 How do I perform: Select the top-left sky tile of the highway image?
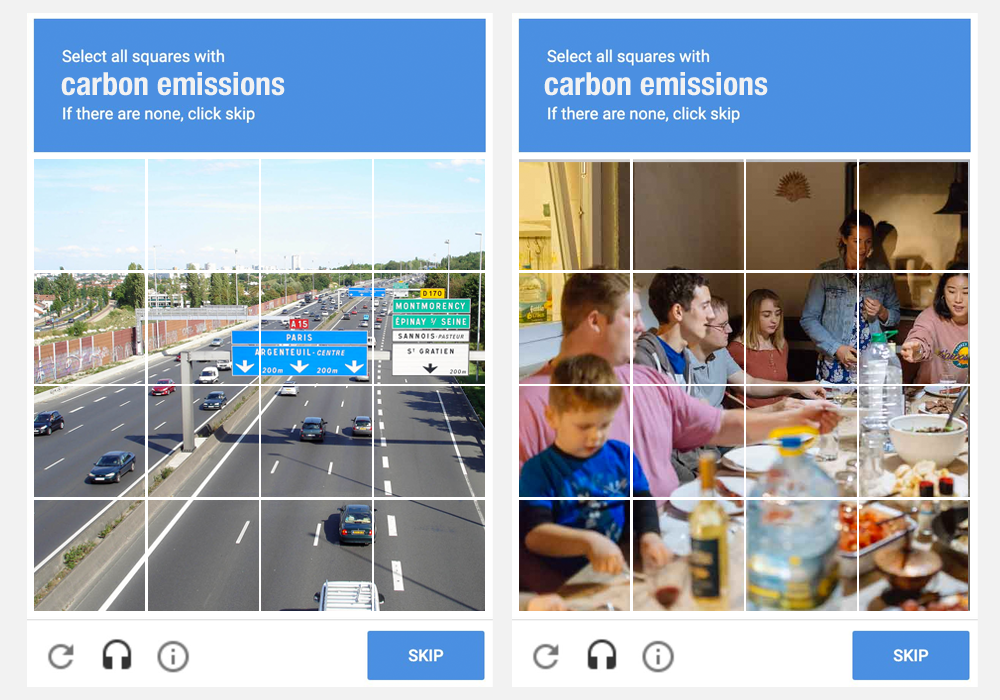coord(89,215)
